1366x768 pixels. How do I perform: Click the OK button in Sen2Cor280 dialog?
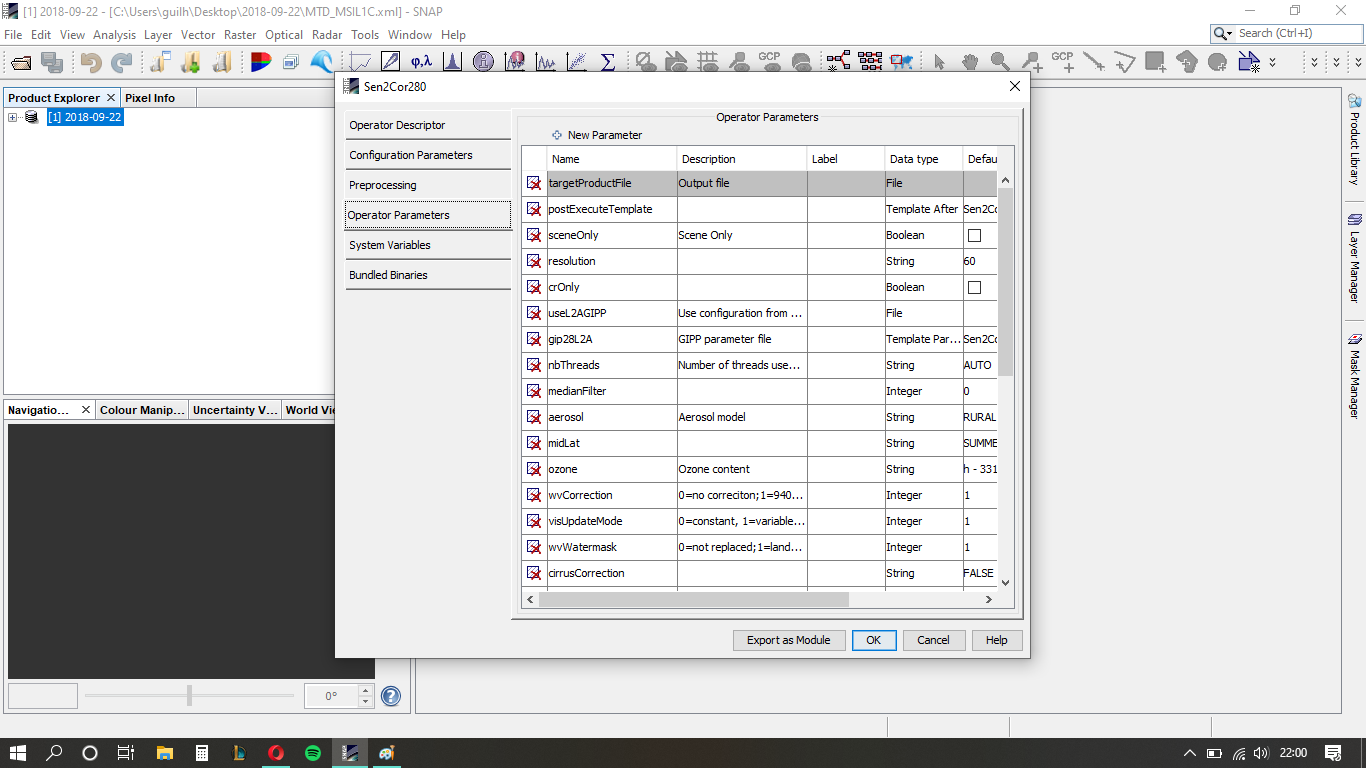874,640
